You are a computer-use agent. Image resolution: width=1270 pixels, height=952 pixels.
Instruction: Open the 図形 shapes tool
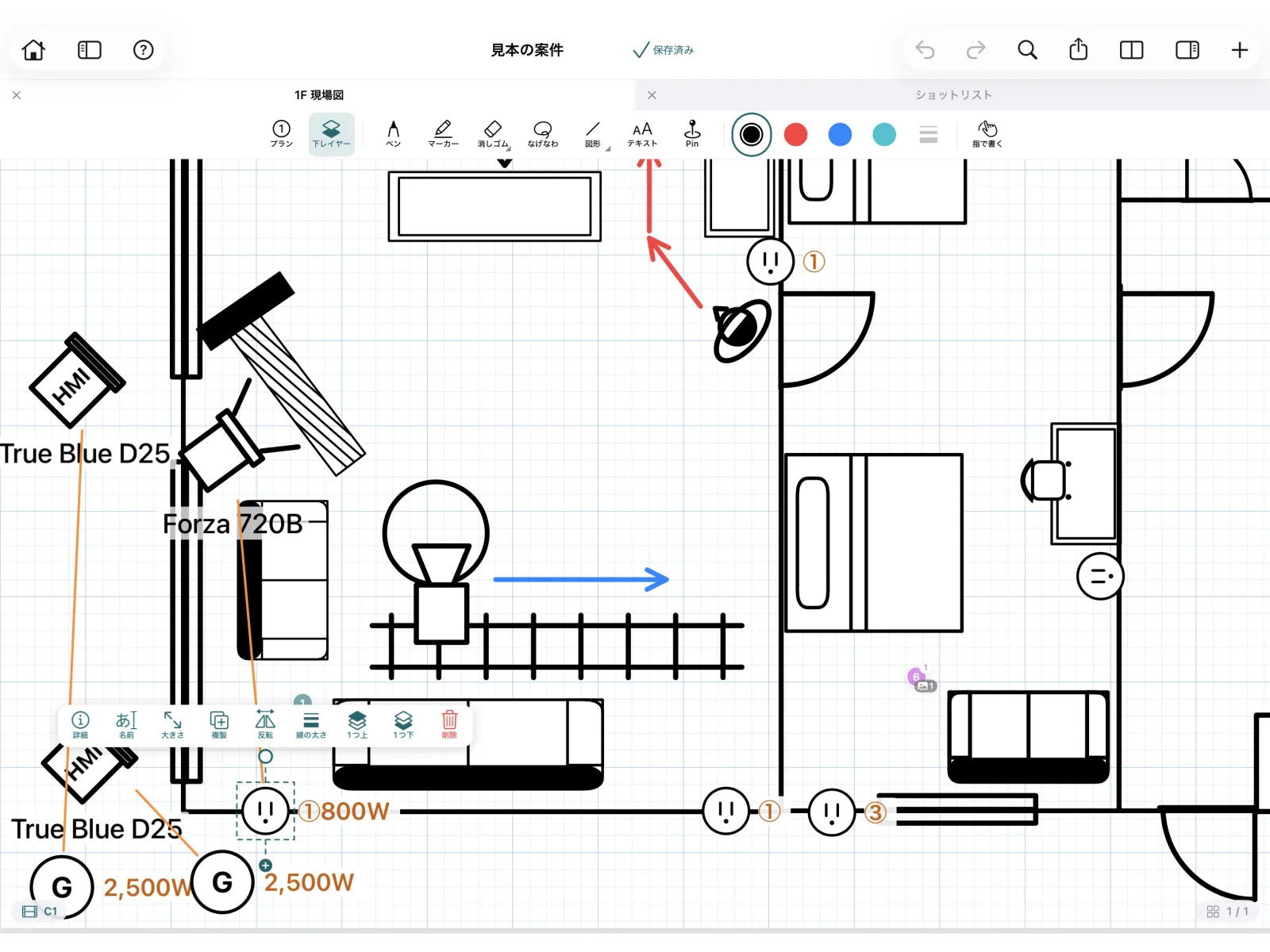pyautogui.click(x=593, y=134)
